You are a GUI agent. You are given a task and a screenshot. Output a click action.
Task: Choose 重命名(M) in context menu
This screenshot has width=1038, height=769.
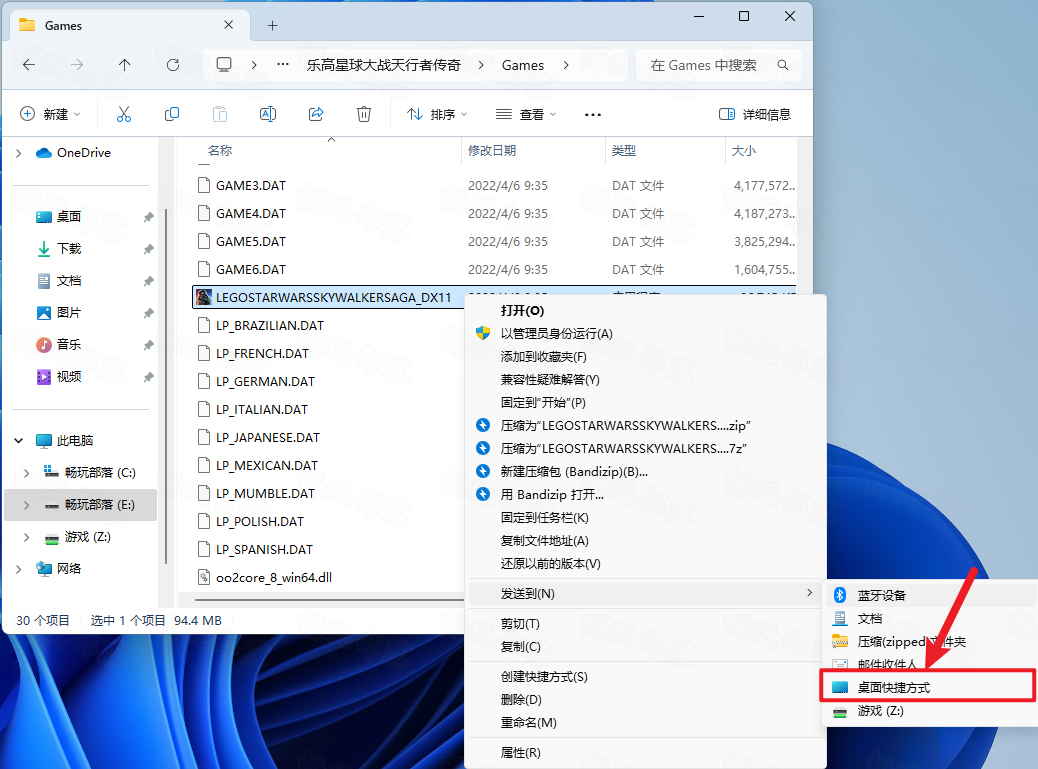coord(645,723)
